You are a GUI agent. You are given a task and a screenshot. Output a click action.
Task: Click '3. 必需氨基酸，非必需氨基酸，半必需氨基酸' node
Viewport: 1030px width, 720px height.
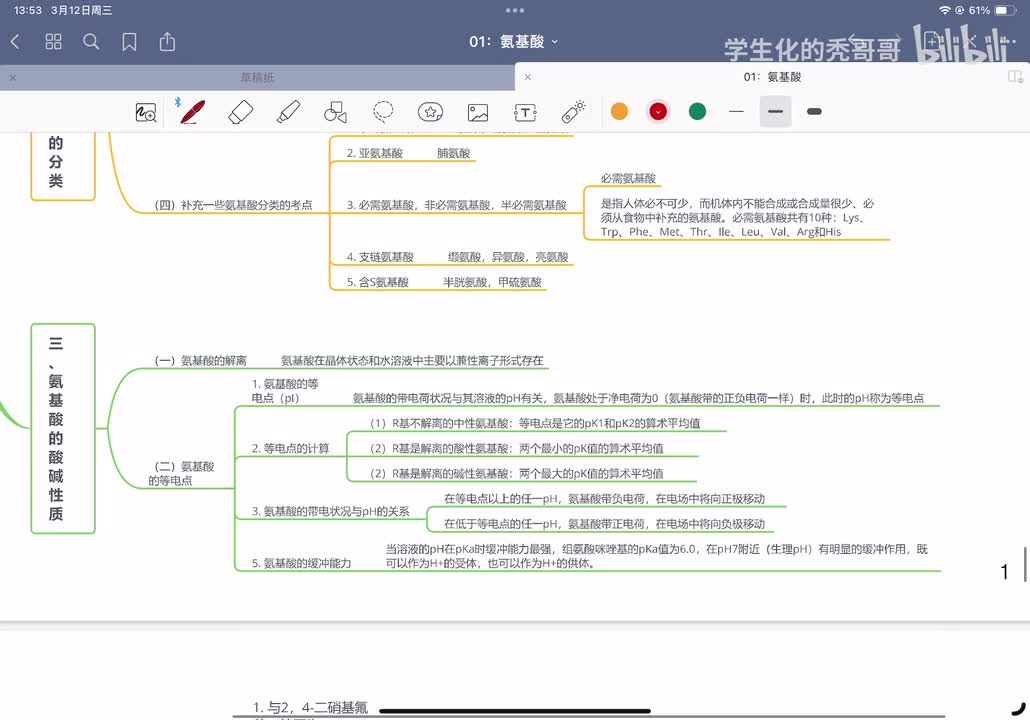[x=457, y=205]
